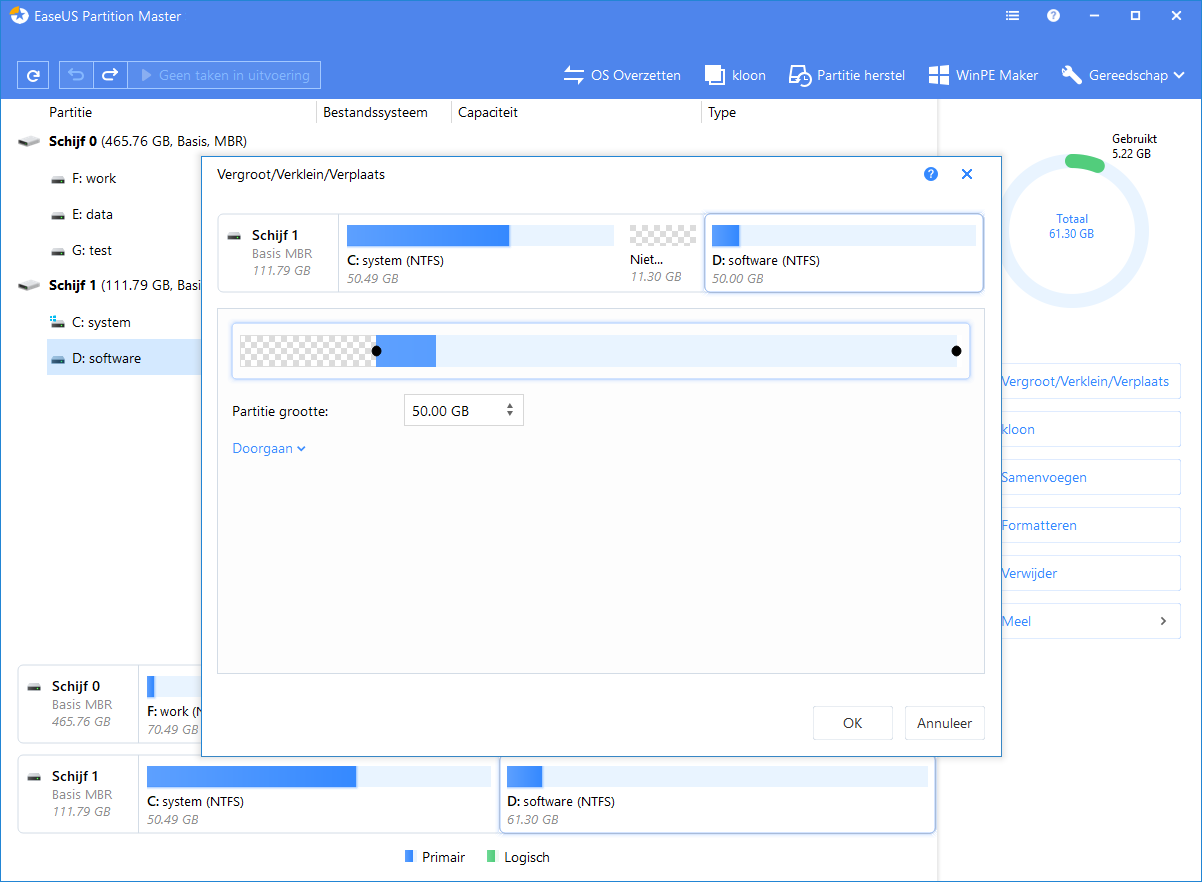Select C: system partition in dialog disk map
The image size is (1202, 882).
pyautogui.click(x=480, y=254)
